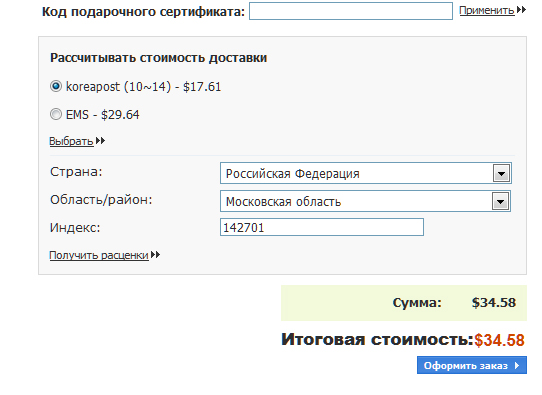Screen dimensions: 542x395
Task: Click the Код подарочного сертификата label
Action: click(143, 11)
